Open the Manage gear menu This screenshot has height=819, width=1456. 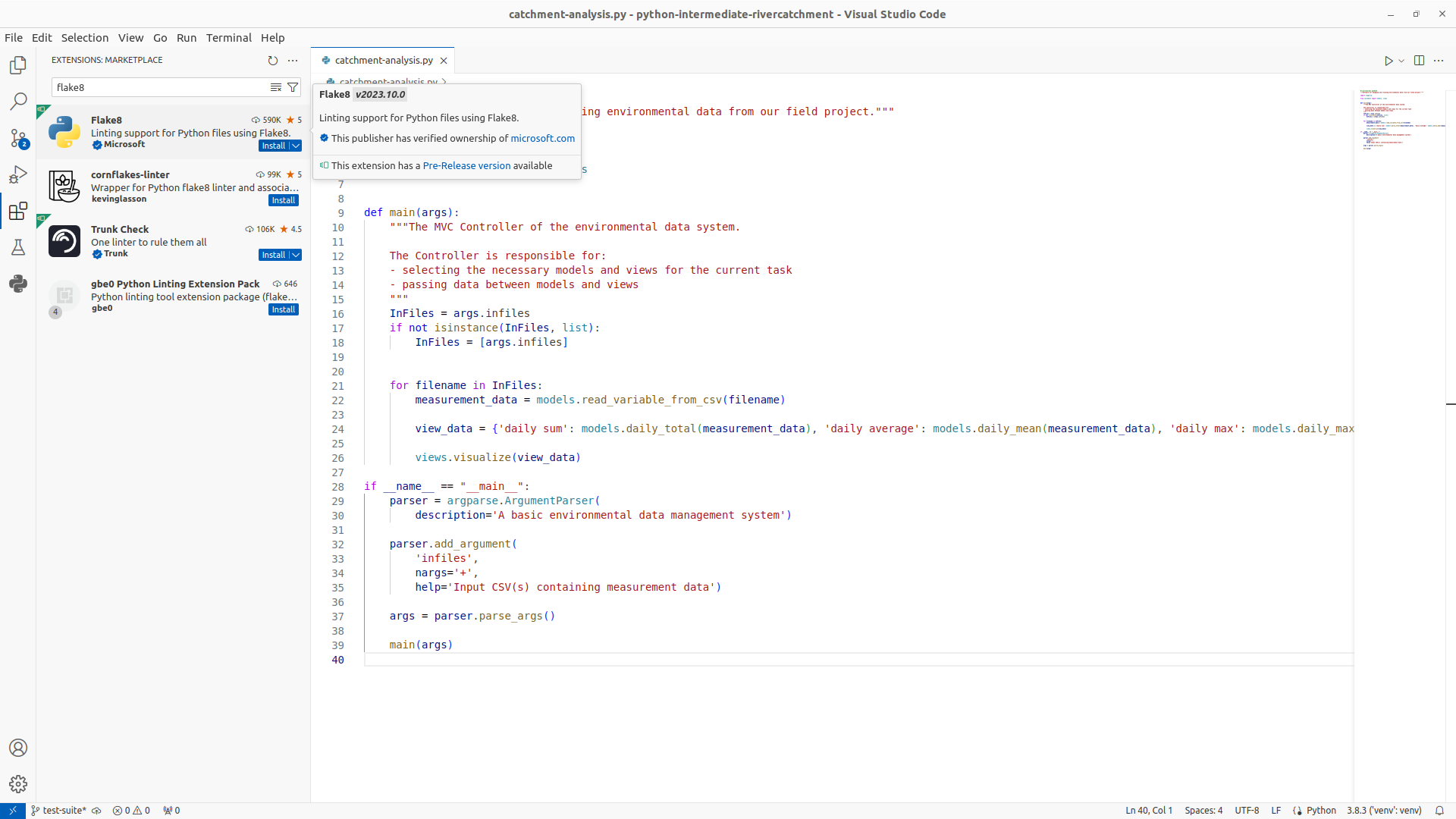(18, 784)
